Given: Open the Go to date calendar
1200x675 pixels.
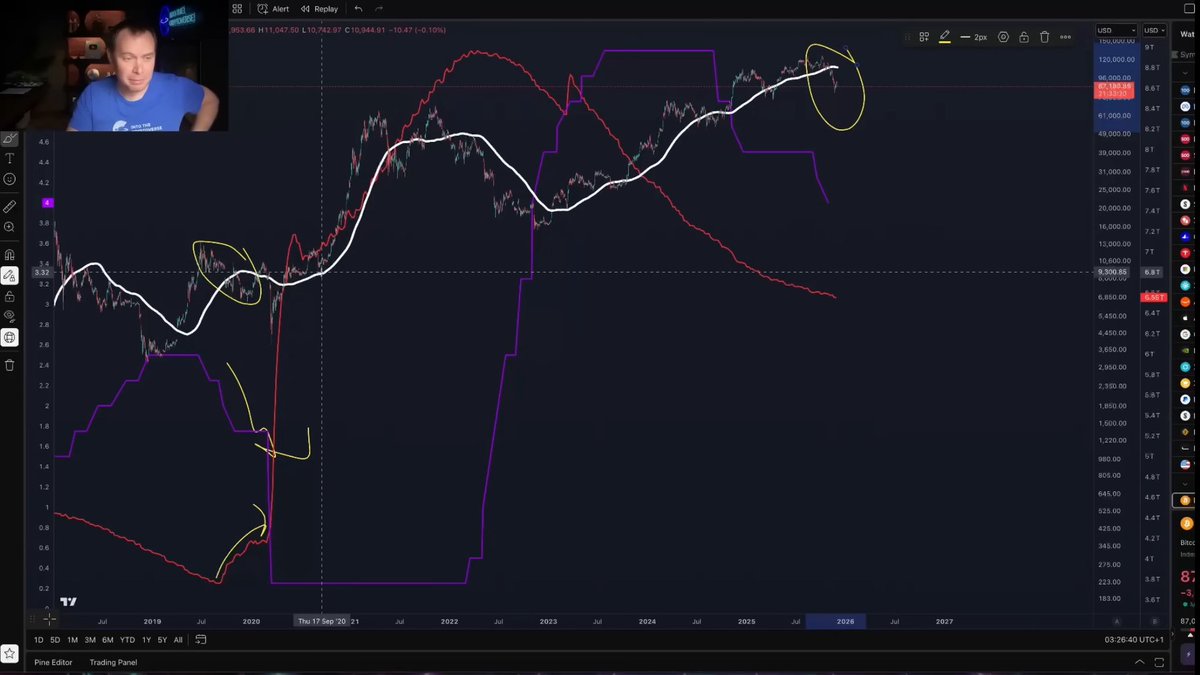Looking at the screenshot, I should [201, 640].
